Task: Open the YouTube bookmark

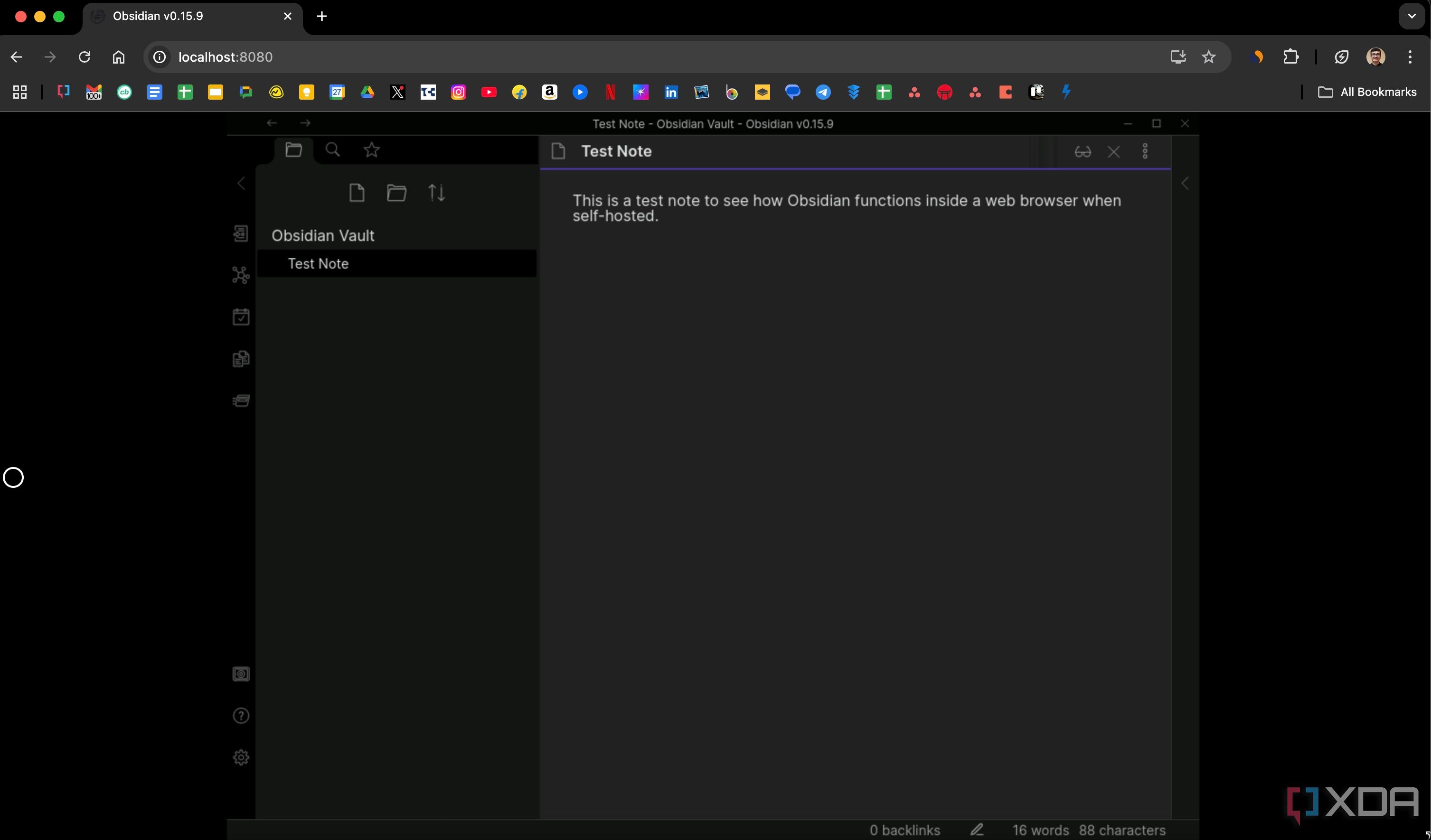Action: [489, 92]
